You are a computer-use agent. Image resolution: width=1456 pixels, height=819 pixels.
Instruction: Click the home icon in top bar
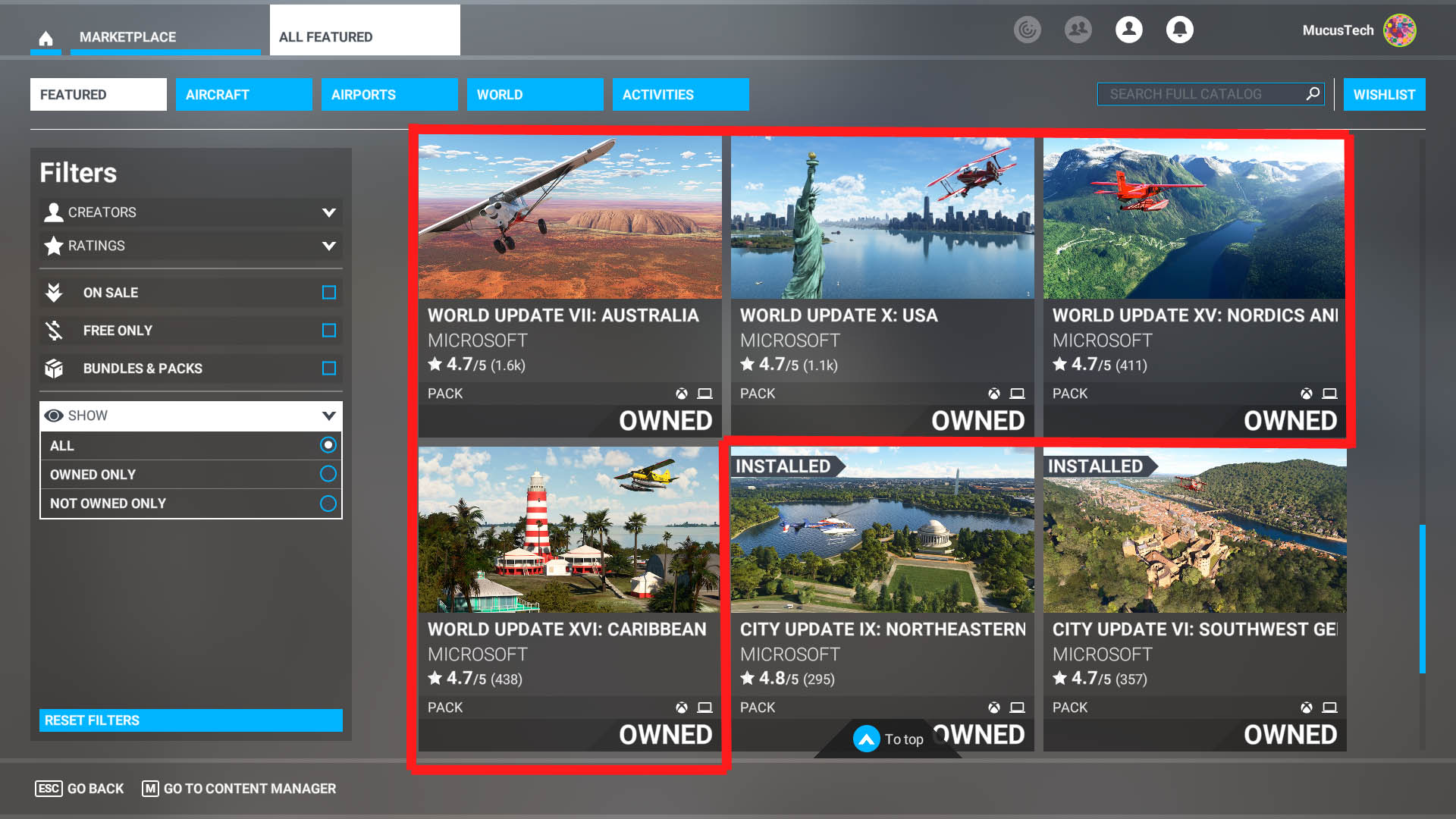pyautogui.click(x=45, y=38)
